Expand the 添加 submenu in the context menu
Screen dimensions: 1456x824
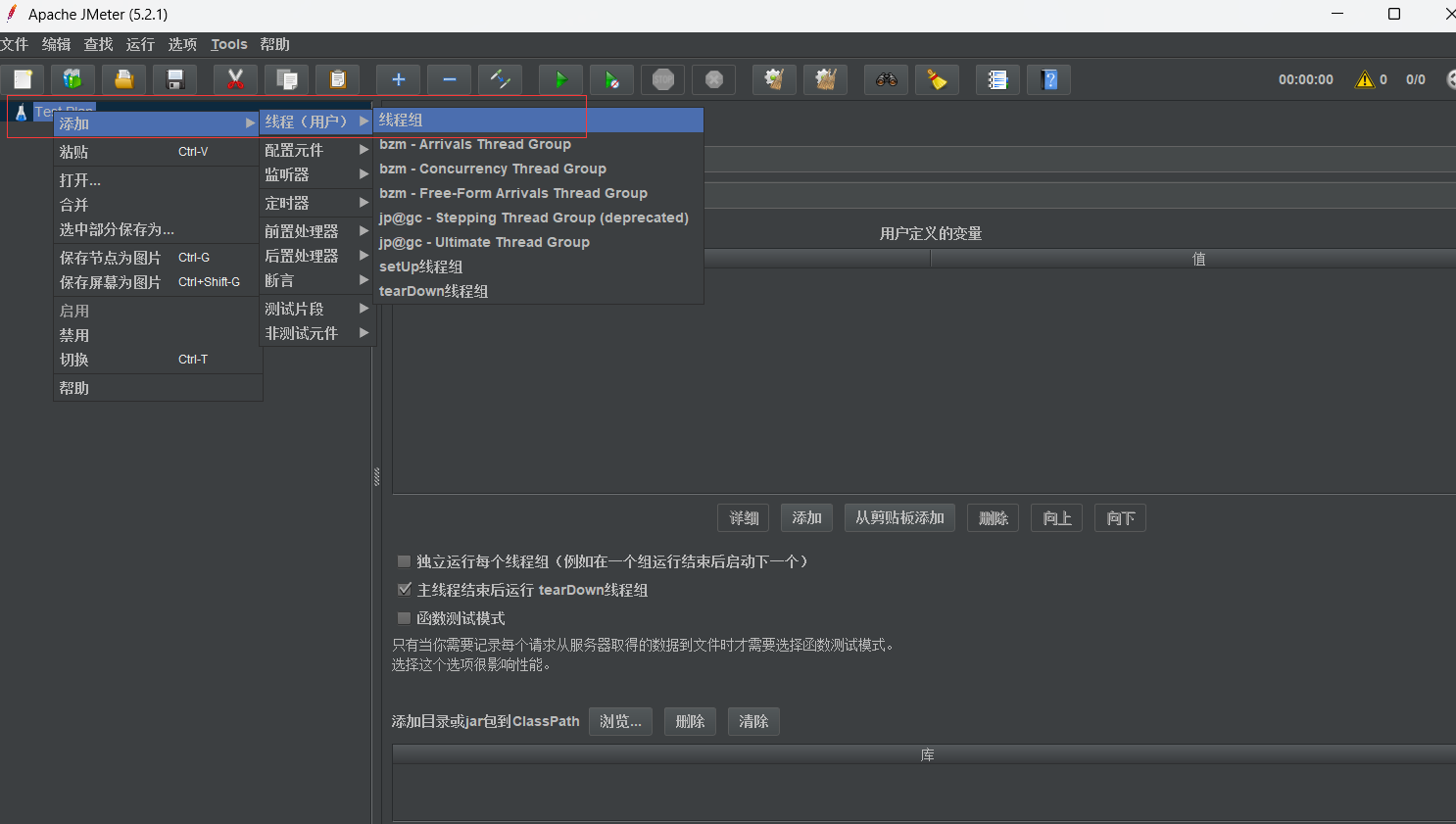click(x=157, y=123)
